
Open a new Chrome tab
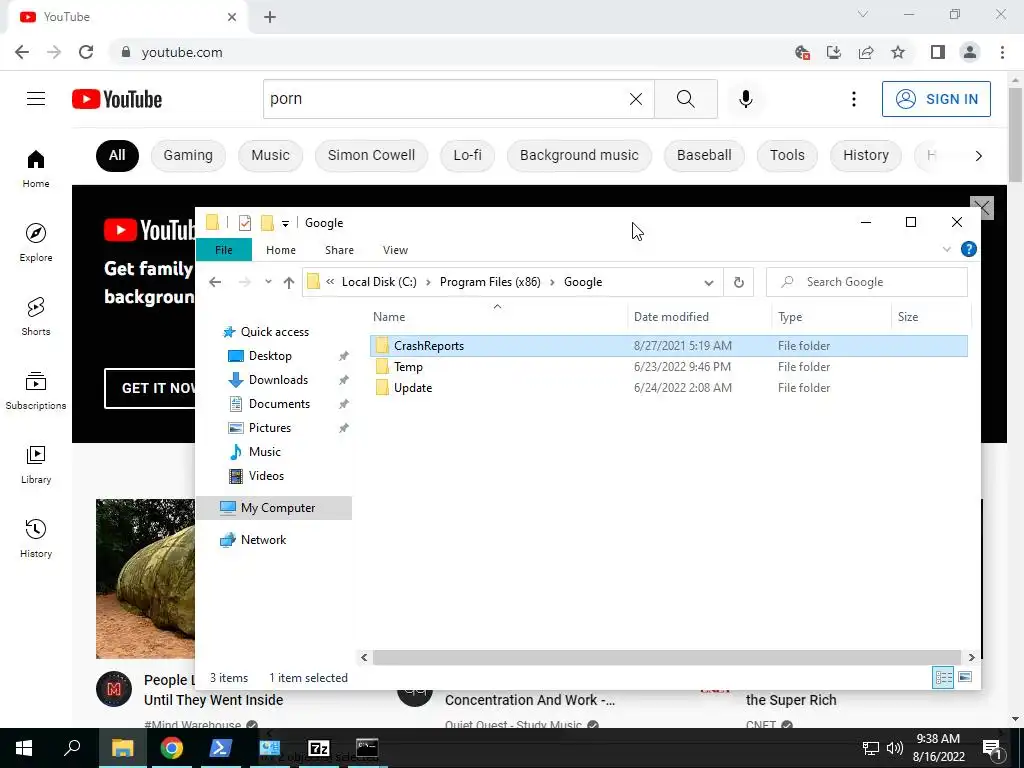270,17
